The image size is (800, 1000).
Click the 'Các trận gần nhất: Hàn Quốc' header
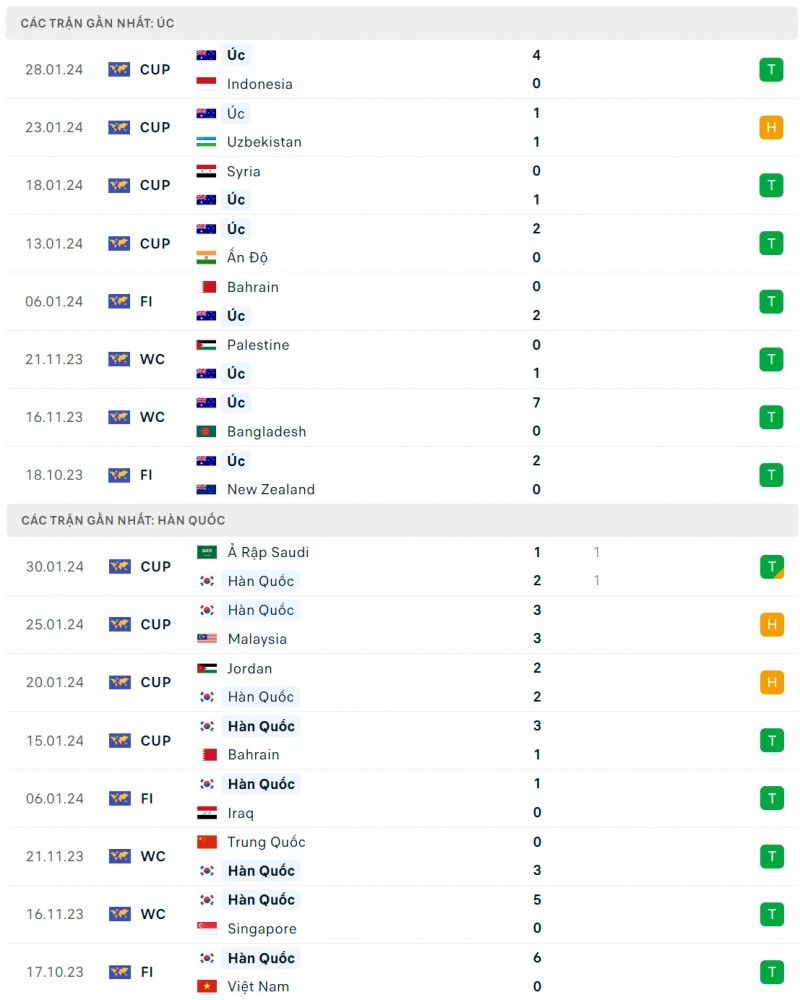point(123,520)
